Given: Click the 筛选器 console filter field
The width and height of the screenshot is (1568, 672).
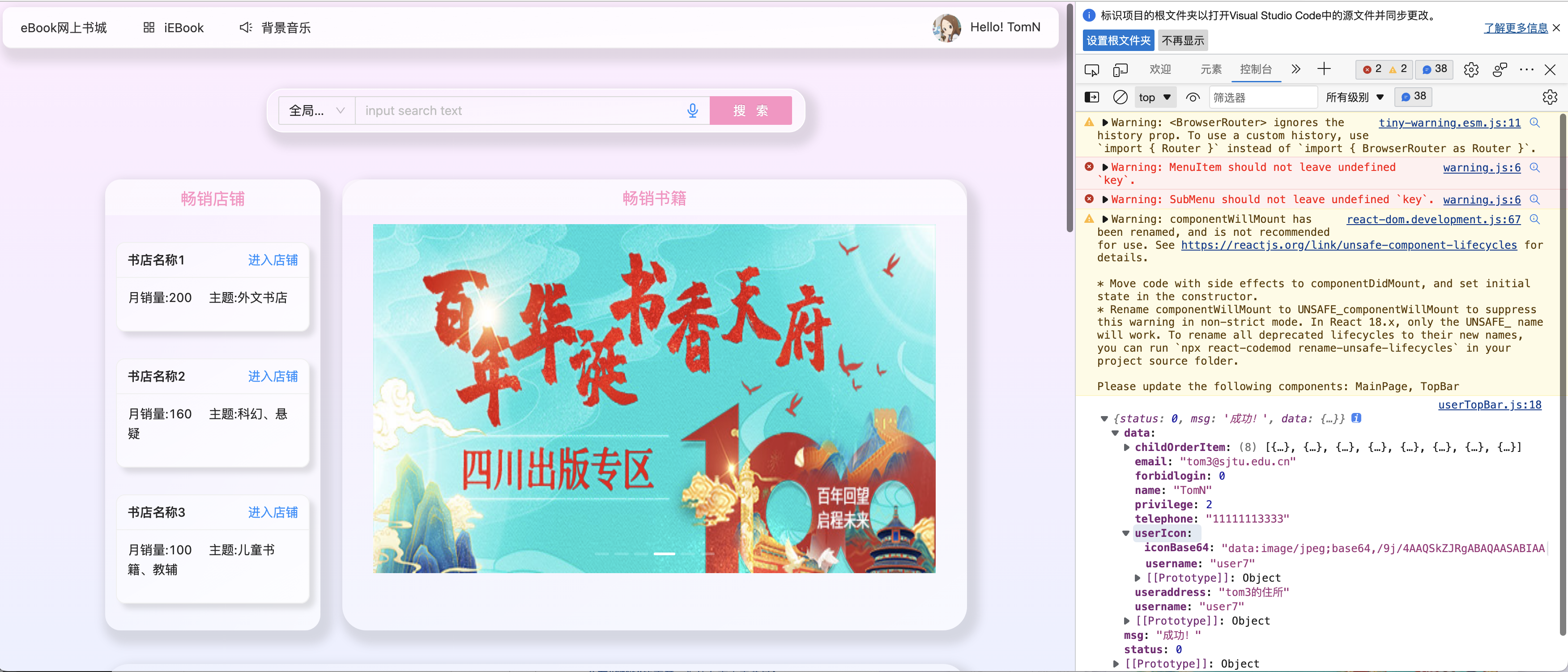Looking at the screenshot, I should pos(1263,97).
